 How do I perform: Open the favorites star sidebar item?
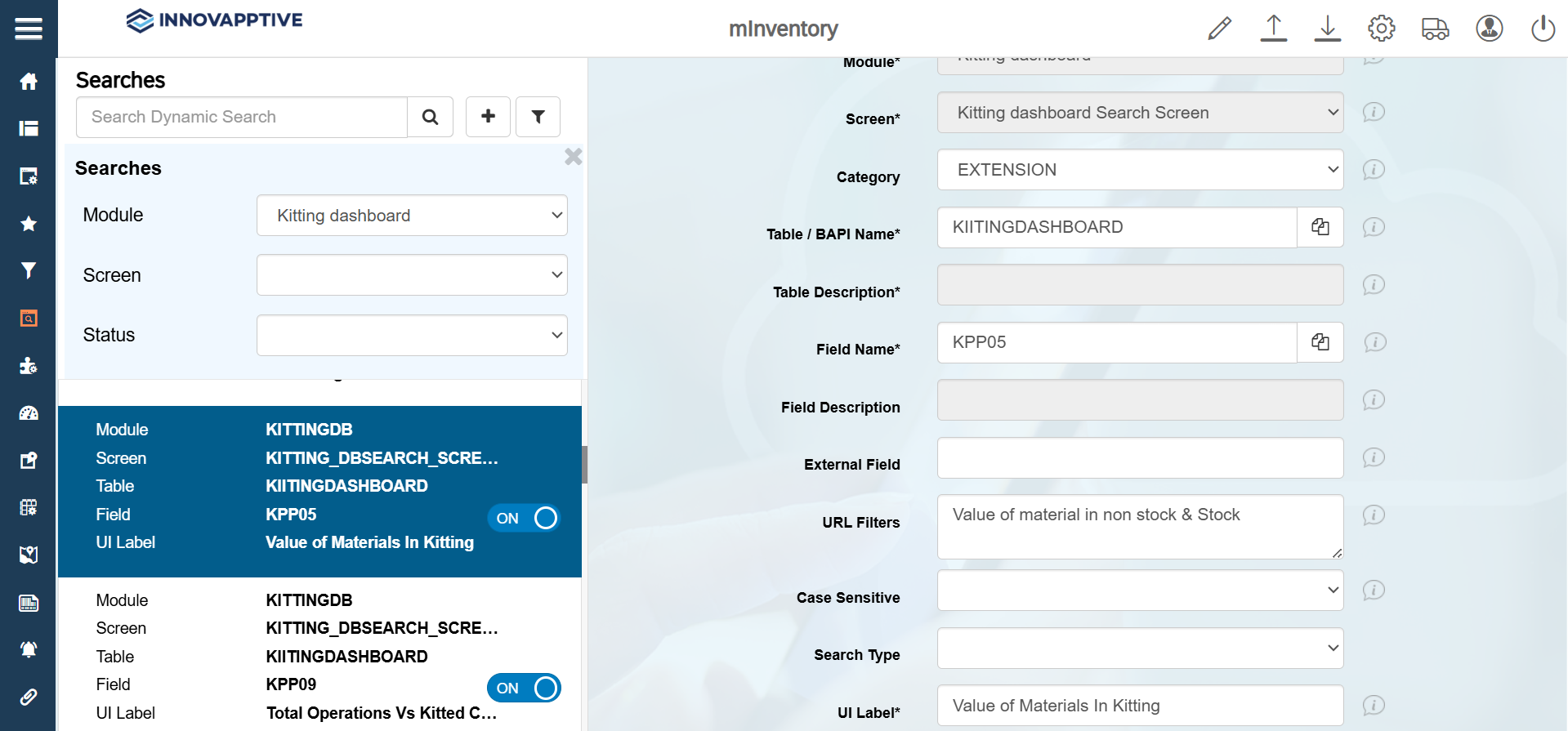click(29, 224)
